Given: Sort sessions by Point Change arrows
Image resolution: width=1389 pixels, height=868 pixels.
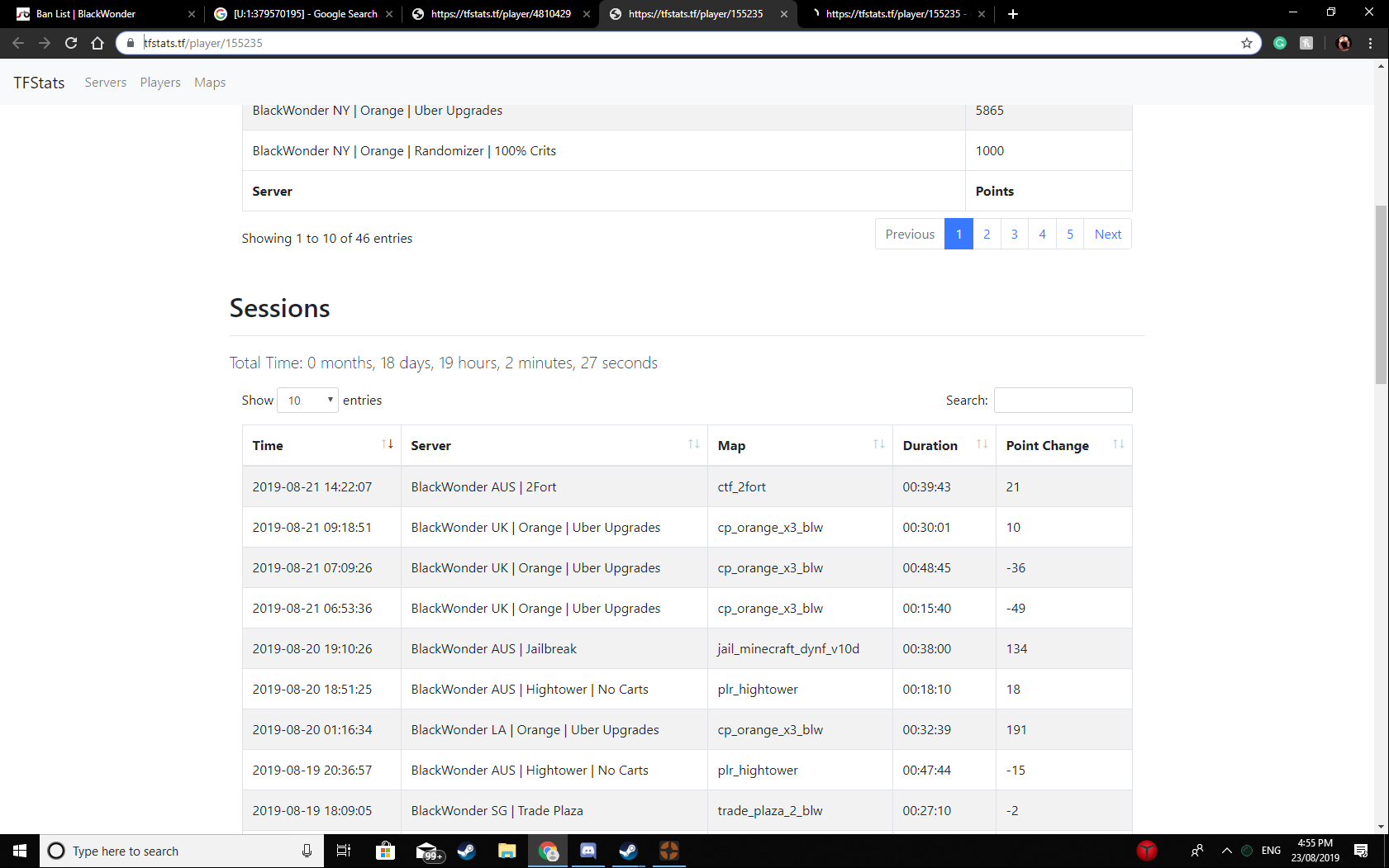Looking at the screenshot, I should 1119,444.
